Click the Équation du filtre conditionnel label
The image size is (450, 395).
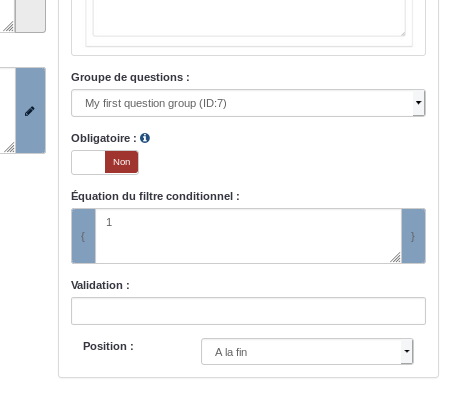(155, 196)
